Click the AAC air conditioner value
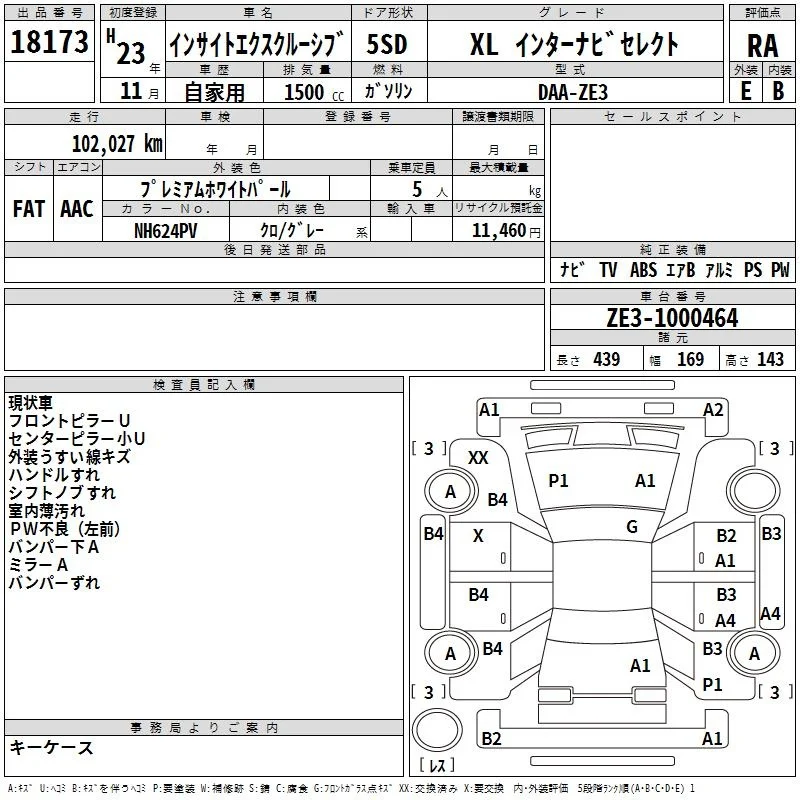 tap(77, 209)
